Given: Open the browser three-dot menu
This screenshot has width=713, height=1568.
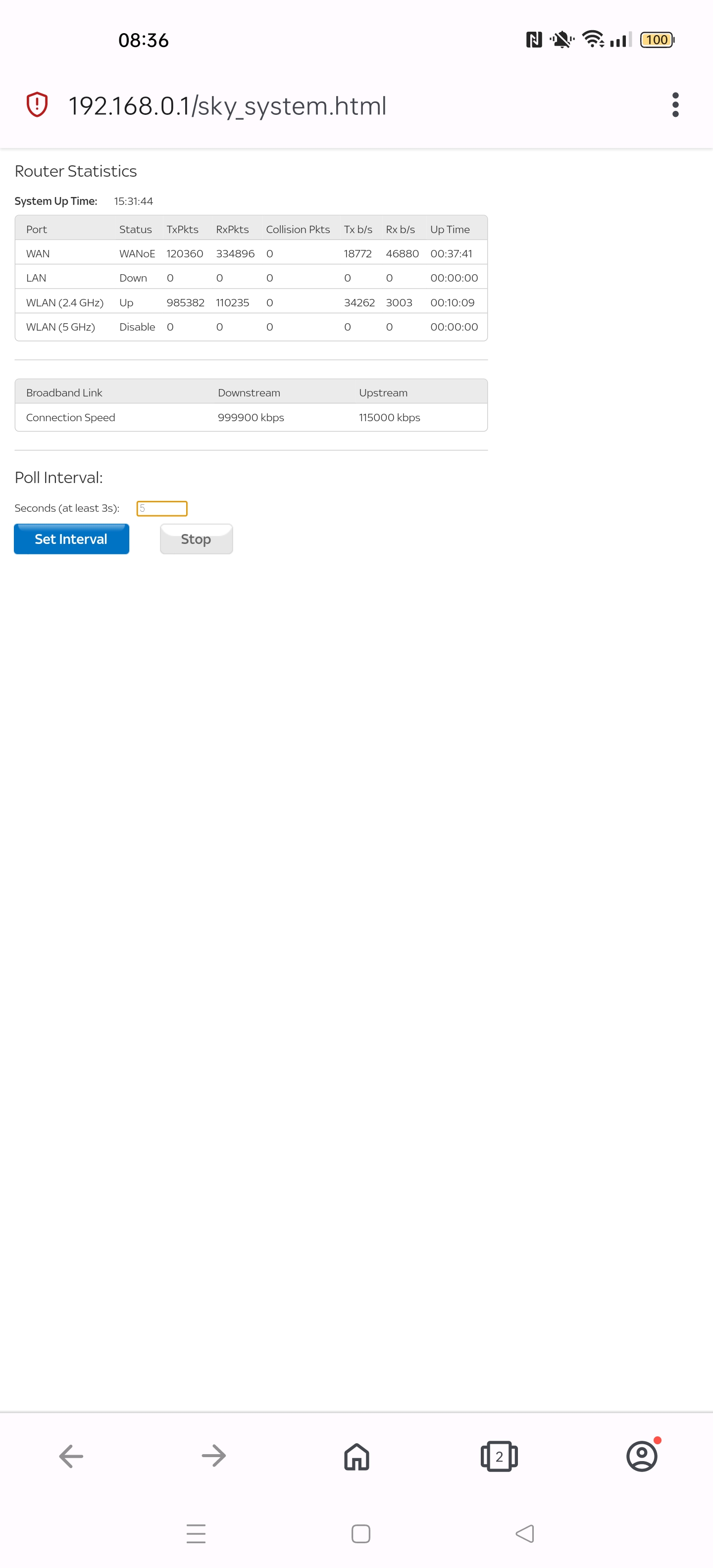Looking at the screenshot, I should tap(675, 105).
